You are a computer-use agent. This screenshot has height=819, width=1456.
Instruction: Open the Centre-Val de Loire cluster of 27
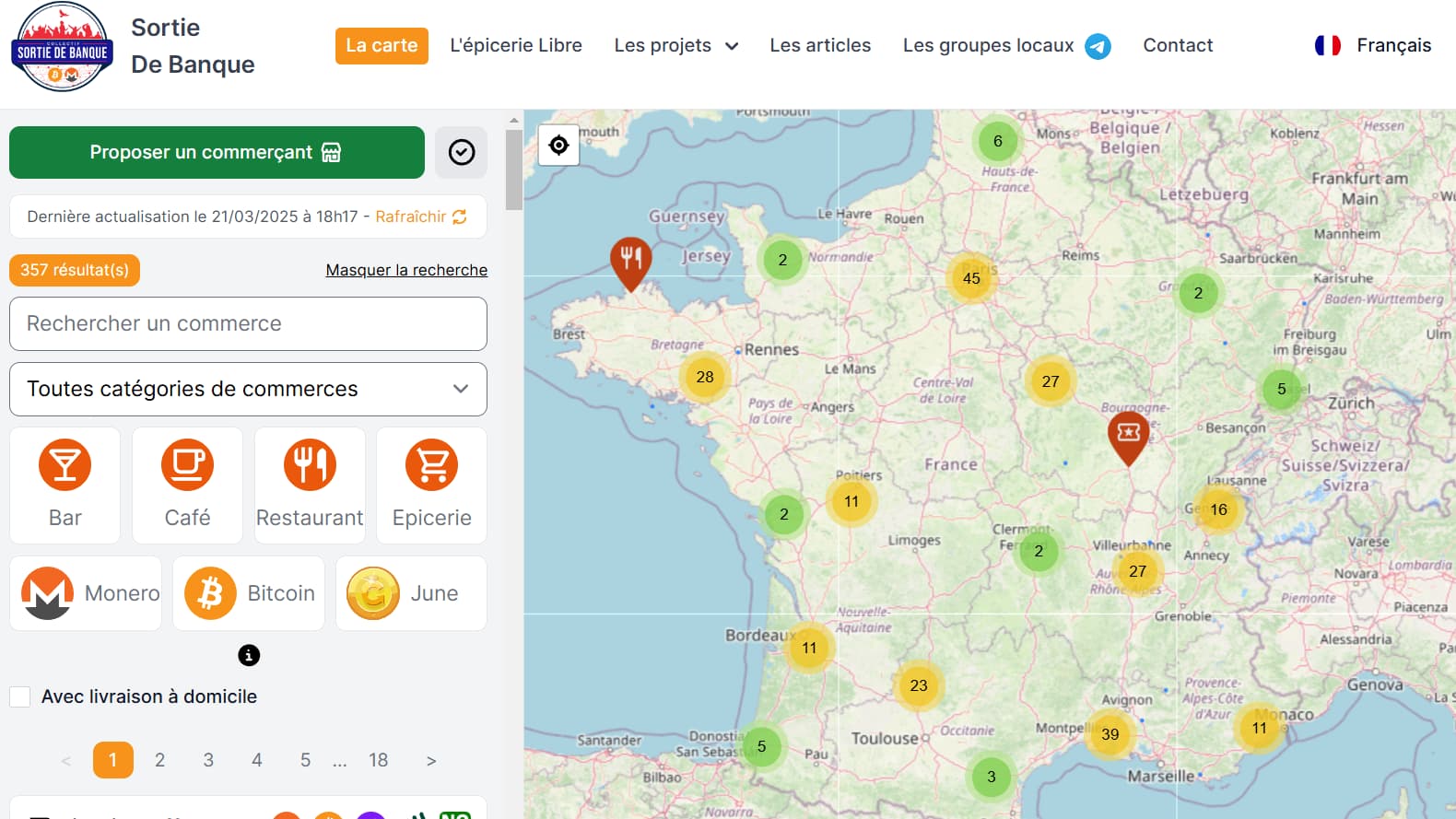(1051, 381)
